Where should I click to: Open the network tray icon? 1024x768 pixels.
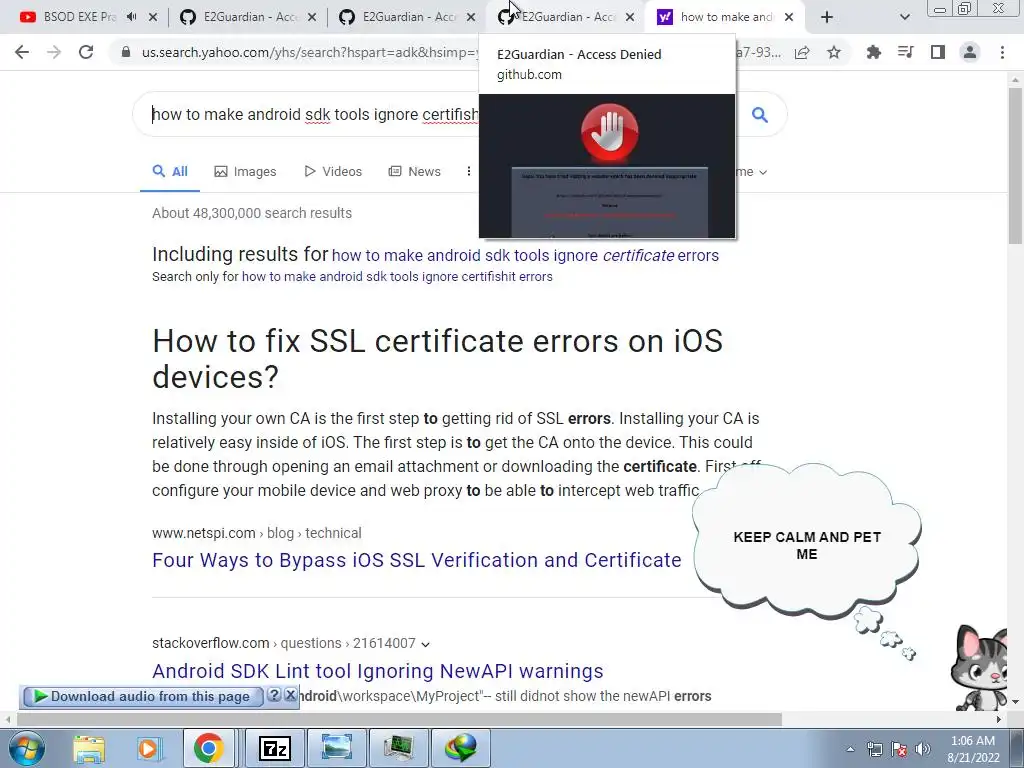click(x=874, y=749)
